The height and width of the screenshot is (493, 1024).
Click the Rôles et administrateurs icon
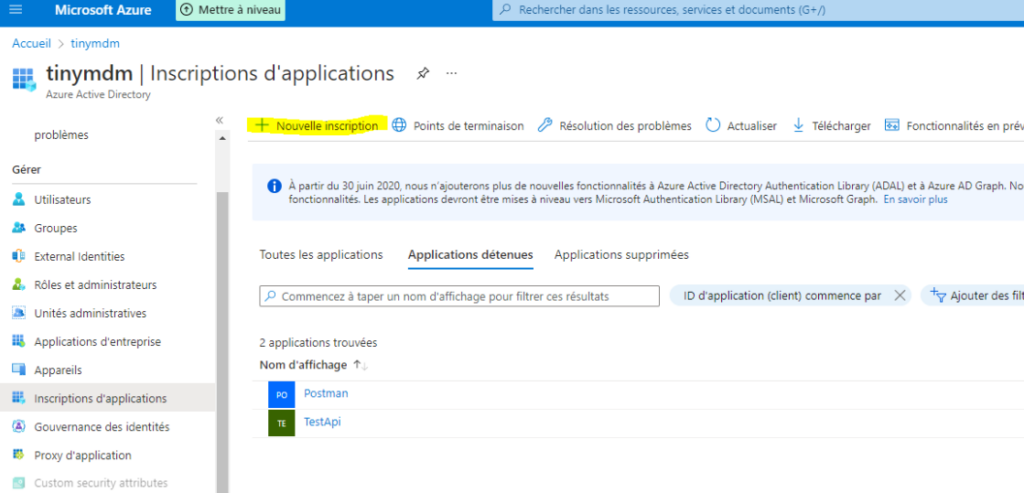tap(19, 285)
